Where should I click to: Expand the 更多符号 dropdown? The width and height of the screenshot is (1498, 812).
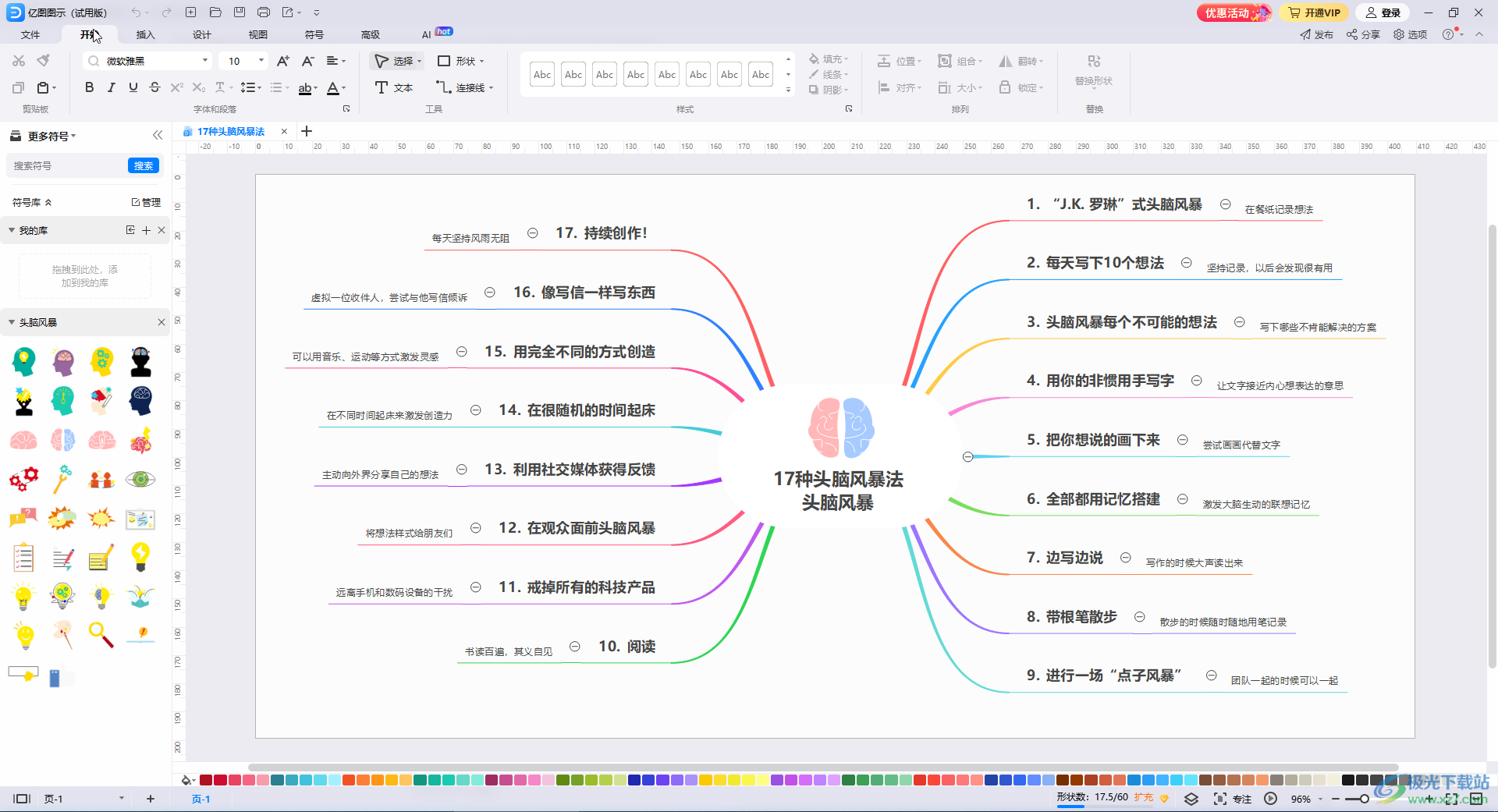coord(51,136)
